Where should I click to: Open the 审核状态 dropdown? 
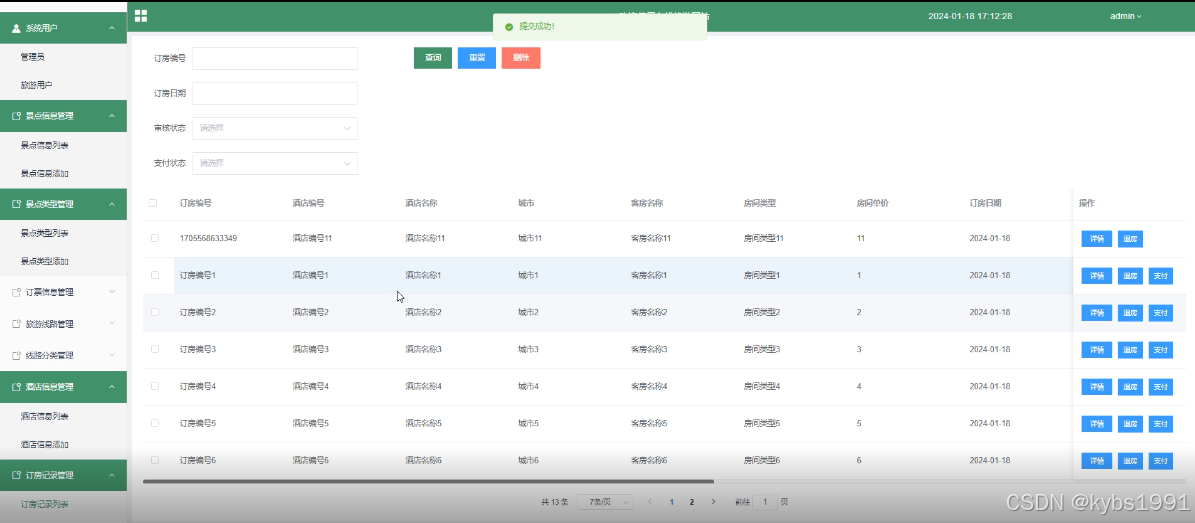pos(275,128)
